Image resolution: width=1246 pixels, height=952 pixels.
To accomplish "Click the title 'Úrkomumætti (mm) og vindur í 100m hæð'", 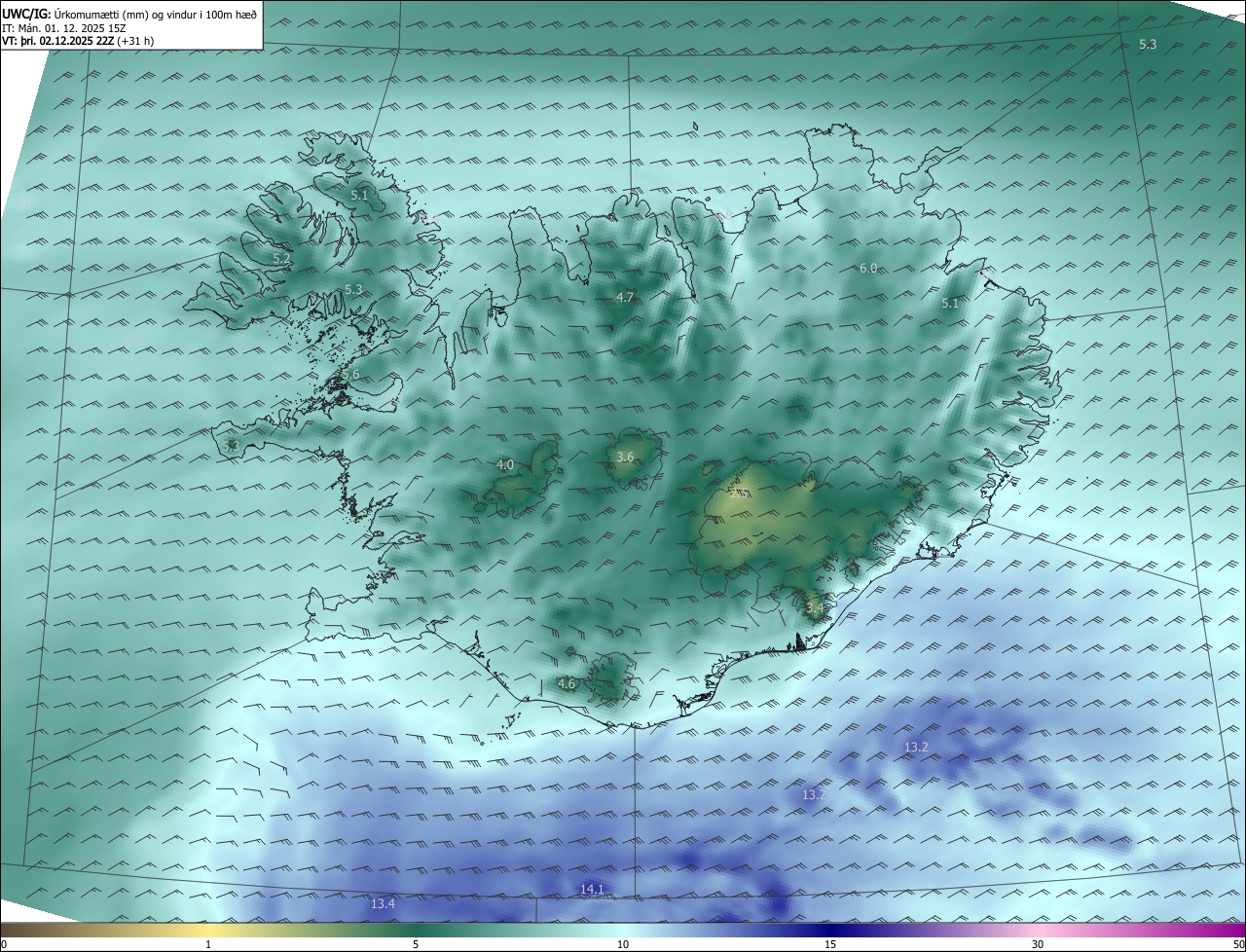I will pos(156,14).
